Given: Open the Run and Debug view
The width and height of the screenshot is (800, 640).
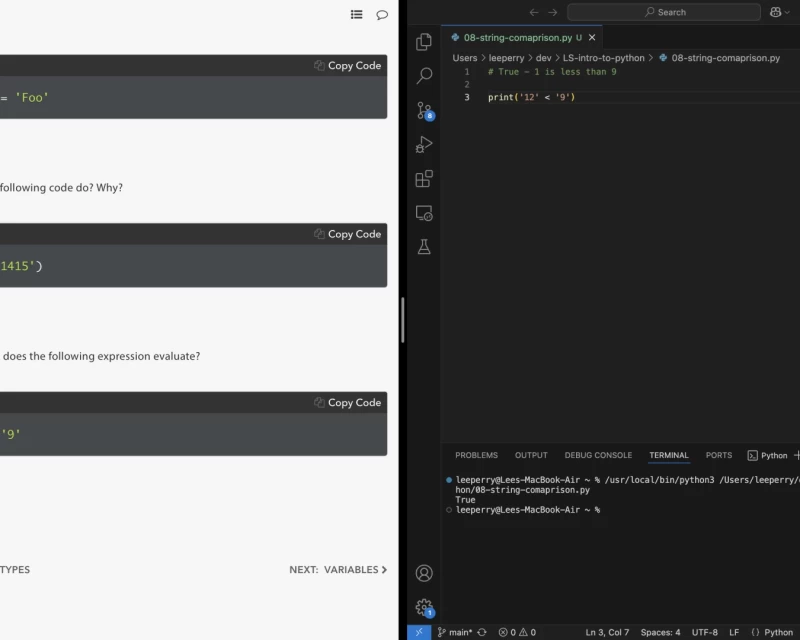Looking at the screenshot, I should point(424,145).
